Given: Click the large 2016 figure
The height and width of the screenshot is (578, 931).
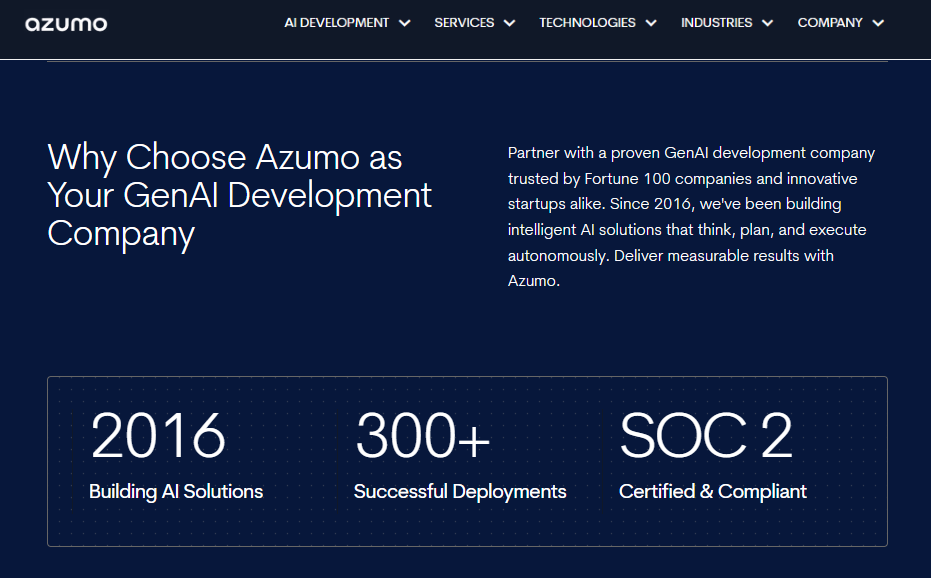Looking at the screenshot, I should coord(158,436).
